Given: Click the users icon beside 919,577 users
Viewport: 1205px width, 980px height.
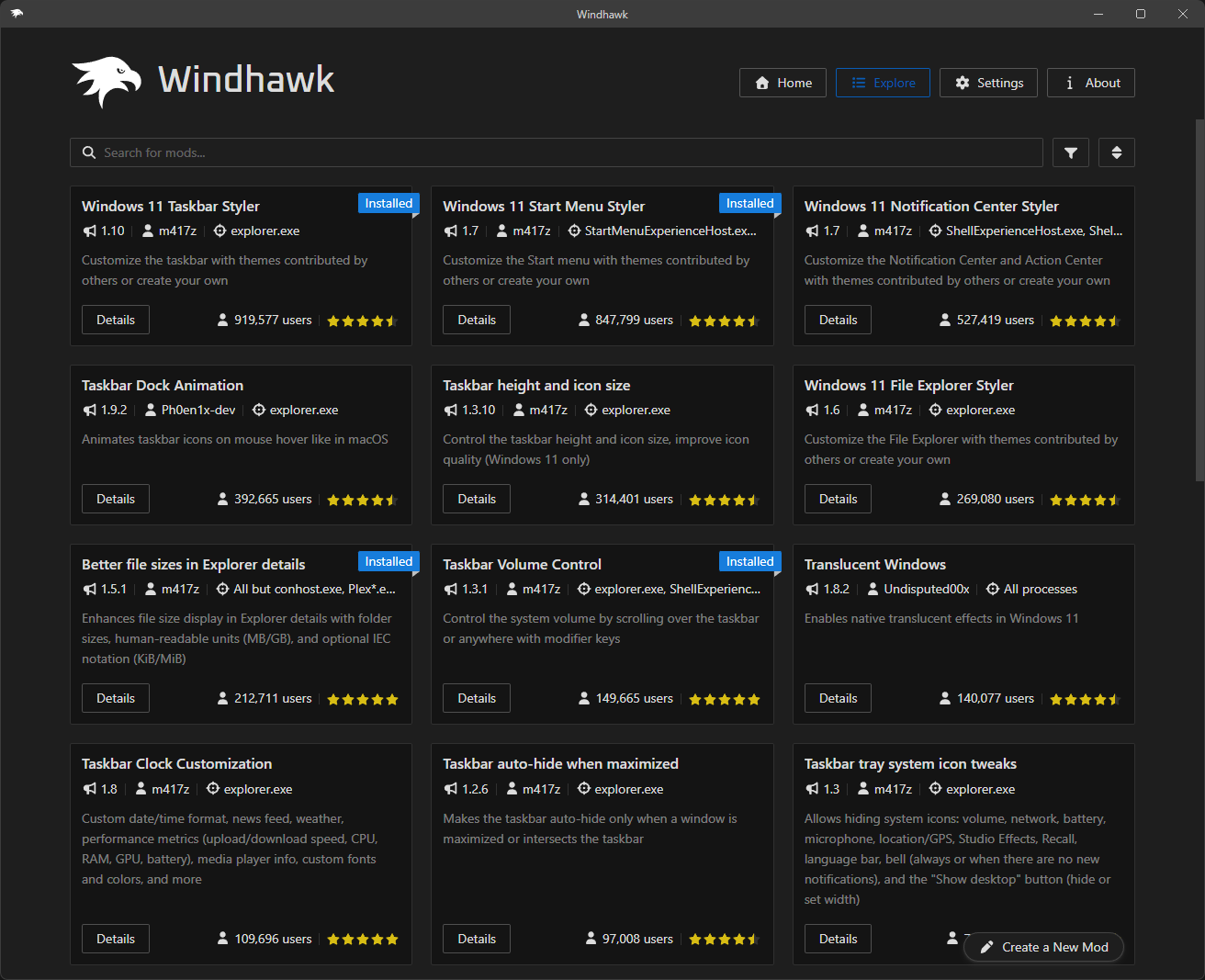Looking at the screenshot, I should pos(222,320).
